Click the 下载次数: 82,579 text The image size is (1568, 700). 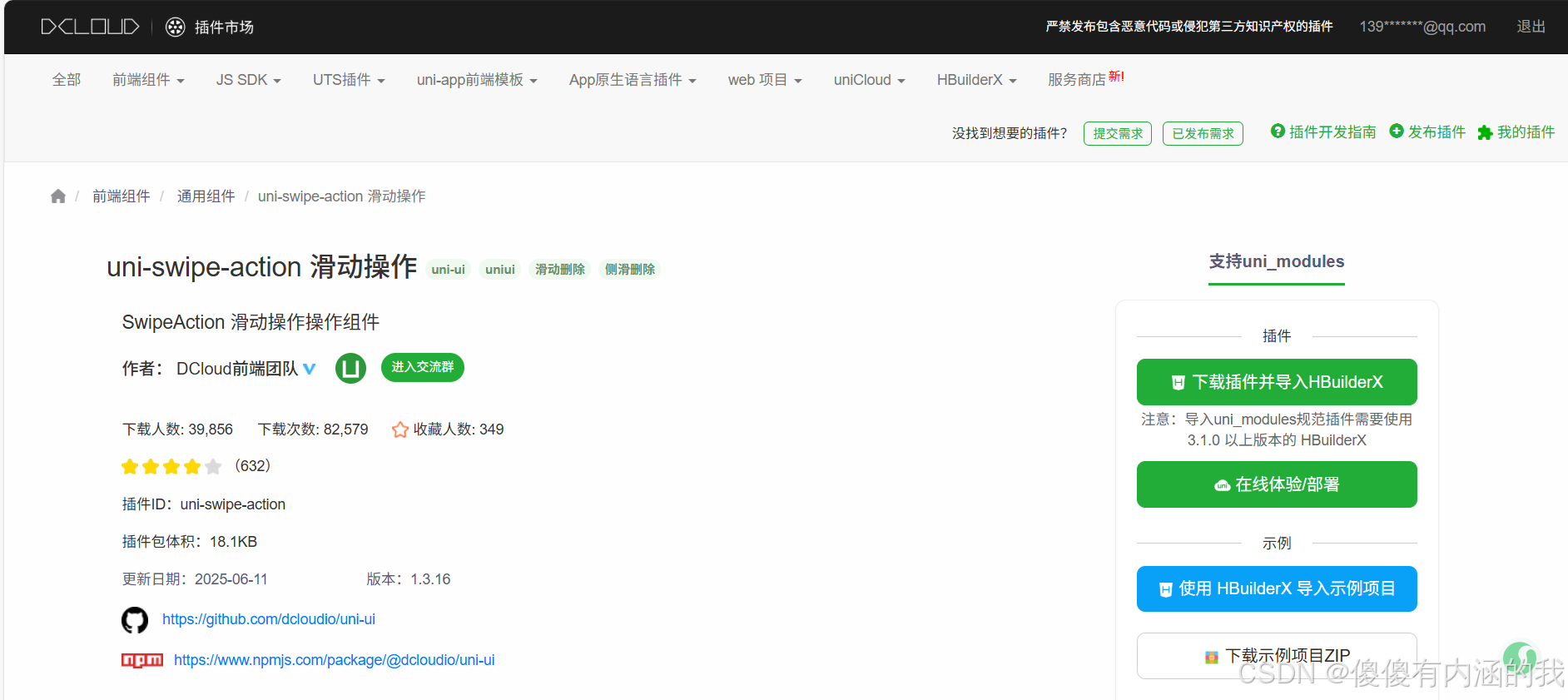tap(313, 429)
